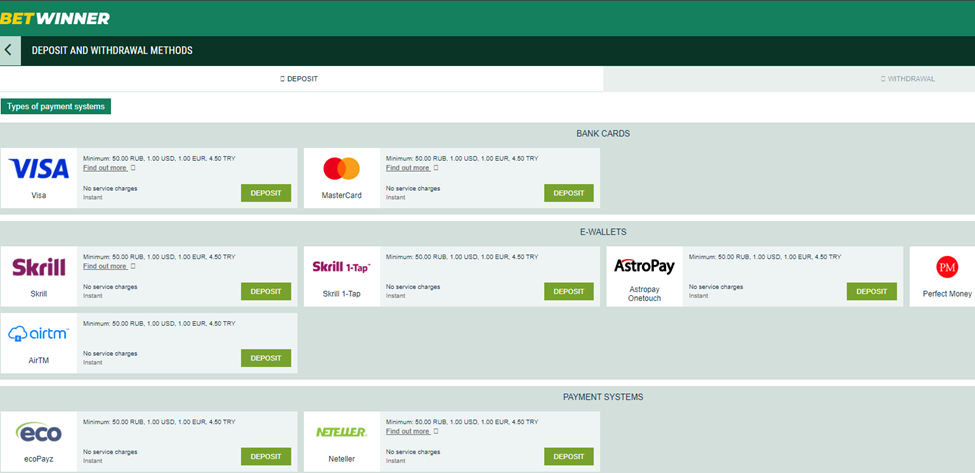
Task: Click the Visa logo icon
Action: [39, 168]
